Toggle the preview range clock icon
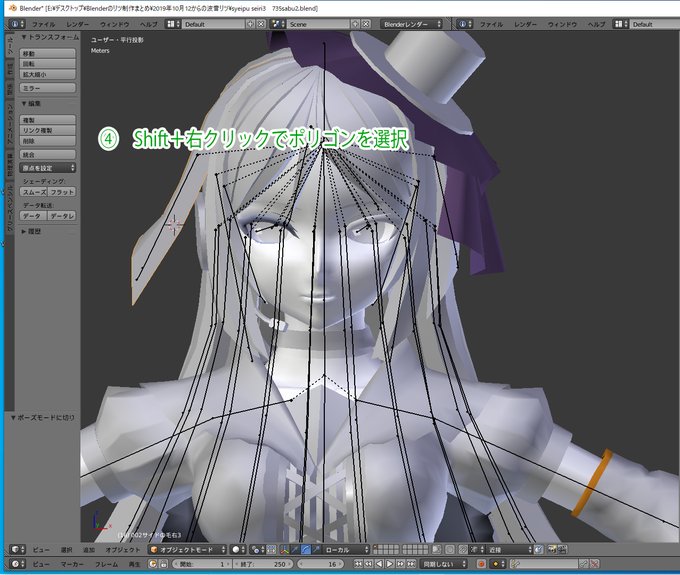This screenshot has height=575, width=680. (x=153, y=564)
